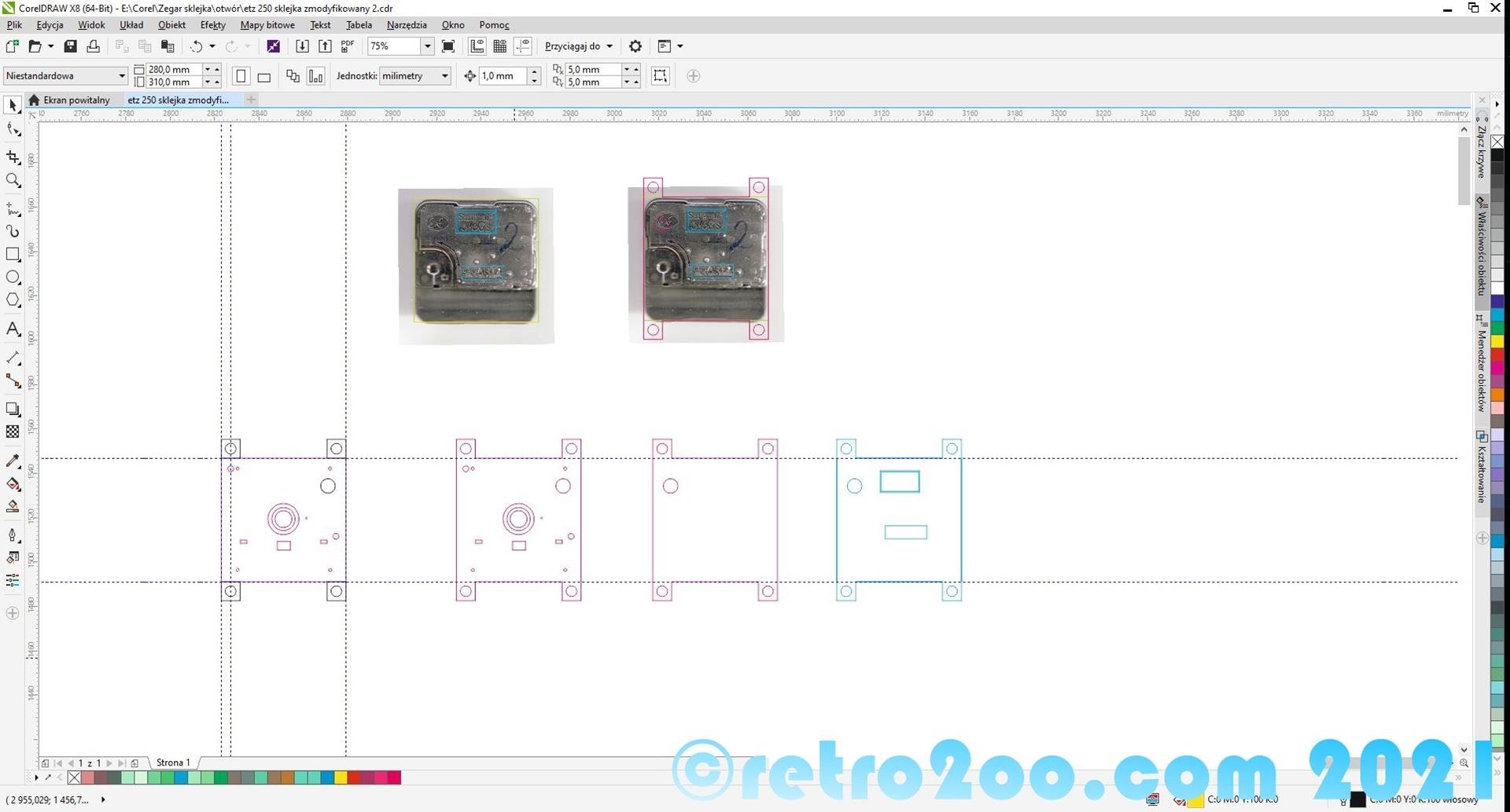Switch to Ekran powitalny tab
Screen dimensions: 1510x812
76,100
